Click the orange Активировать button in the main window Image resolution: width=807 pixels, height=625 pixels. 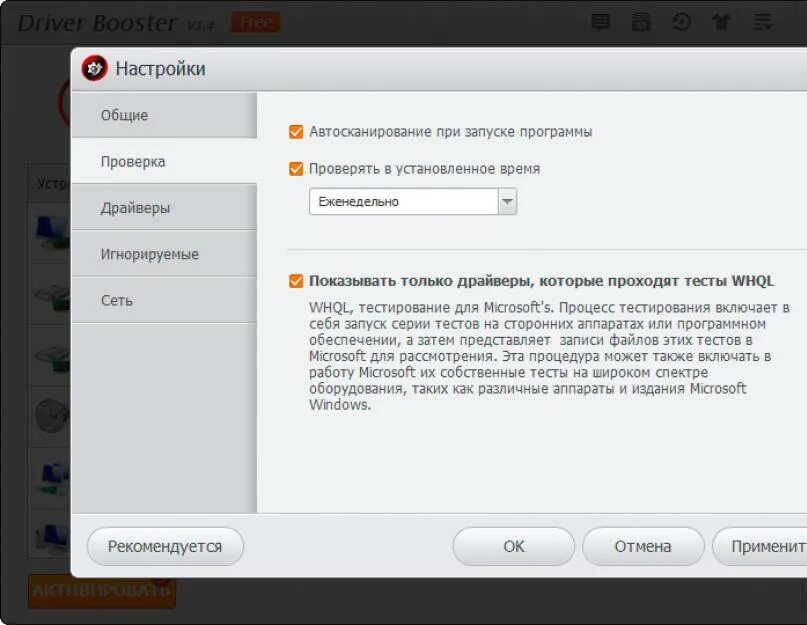102,592
